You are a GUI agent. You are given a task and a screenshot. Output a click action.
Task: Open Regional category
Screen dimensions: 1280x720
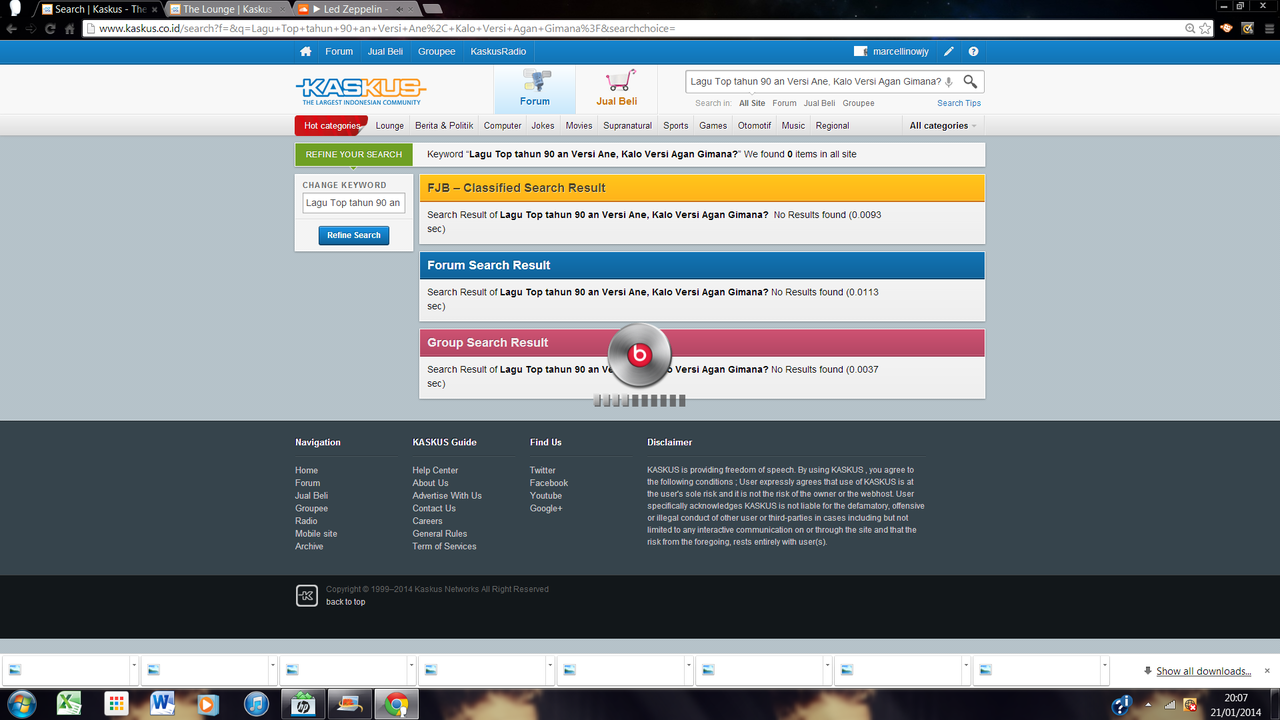[832, 126]
